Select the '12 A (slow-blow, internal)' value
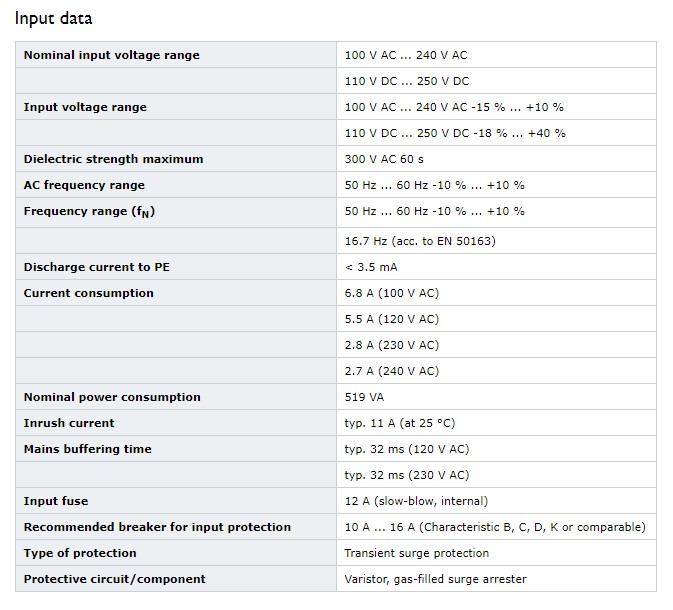This screenshot has height=610, width=673. (416, 501)
